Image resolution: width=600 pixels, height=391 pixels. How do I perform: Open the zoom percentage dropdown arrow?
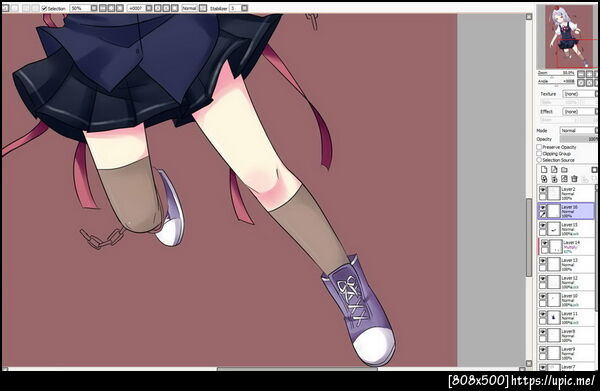(94, 8)
